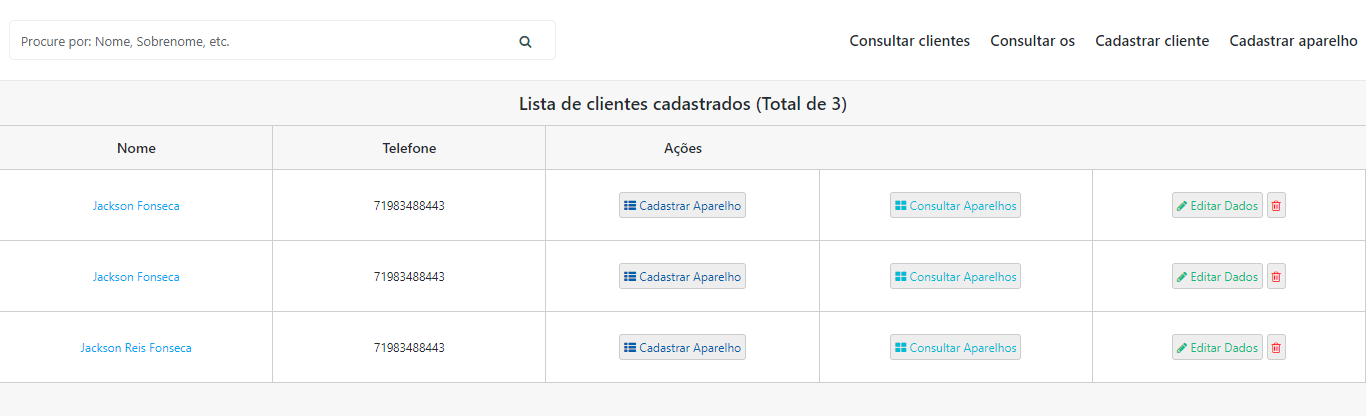Screen dimensions: 1366x416
Task: Edit data for second Jackson Fonseca row
Action: point(1217,277)
